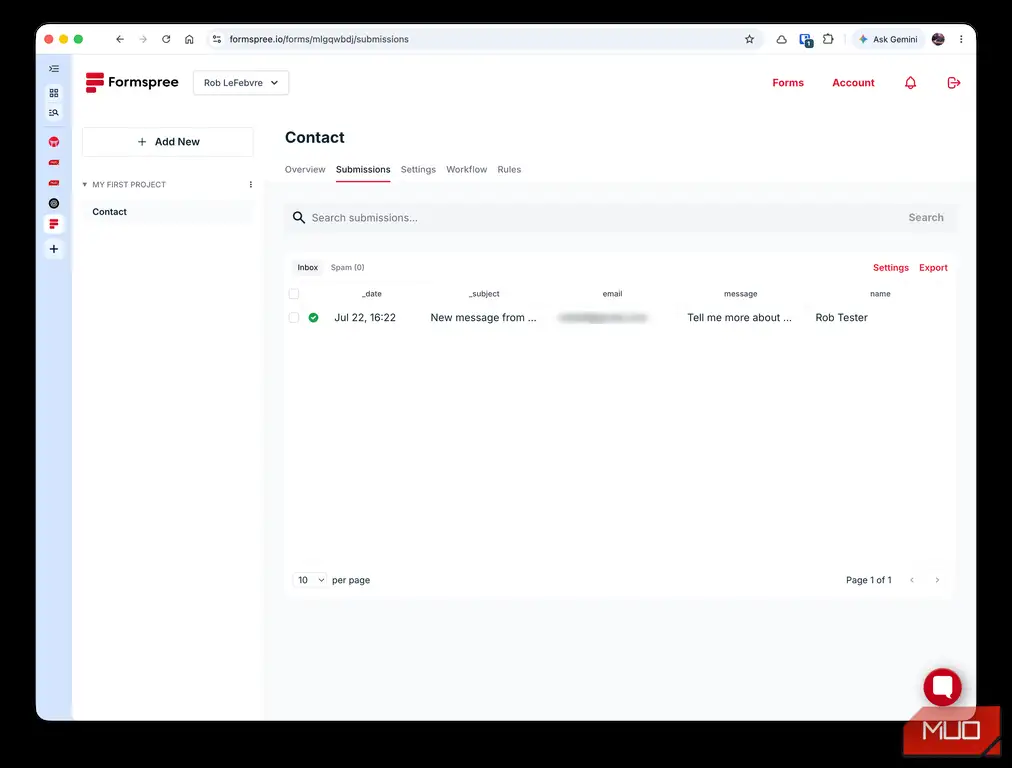Image resolution: width=1012 pixels, height=768 pixels.
Task: Check the Jul 22 submission row checkbox
Action: (x=294, y=318)
